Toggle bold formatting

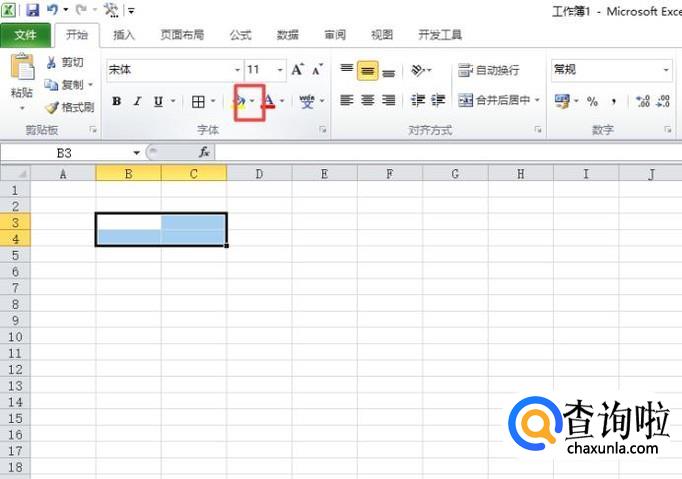[x=117, y=101]
